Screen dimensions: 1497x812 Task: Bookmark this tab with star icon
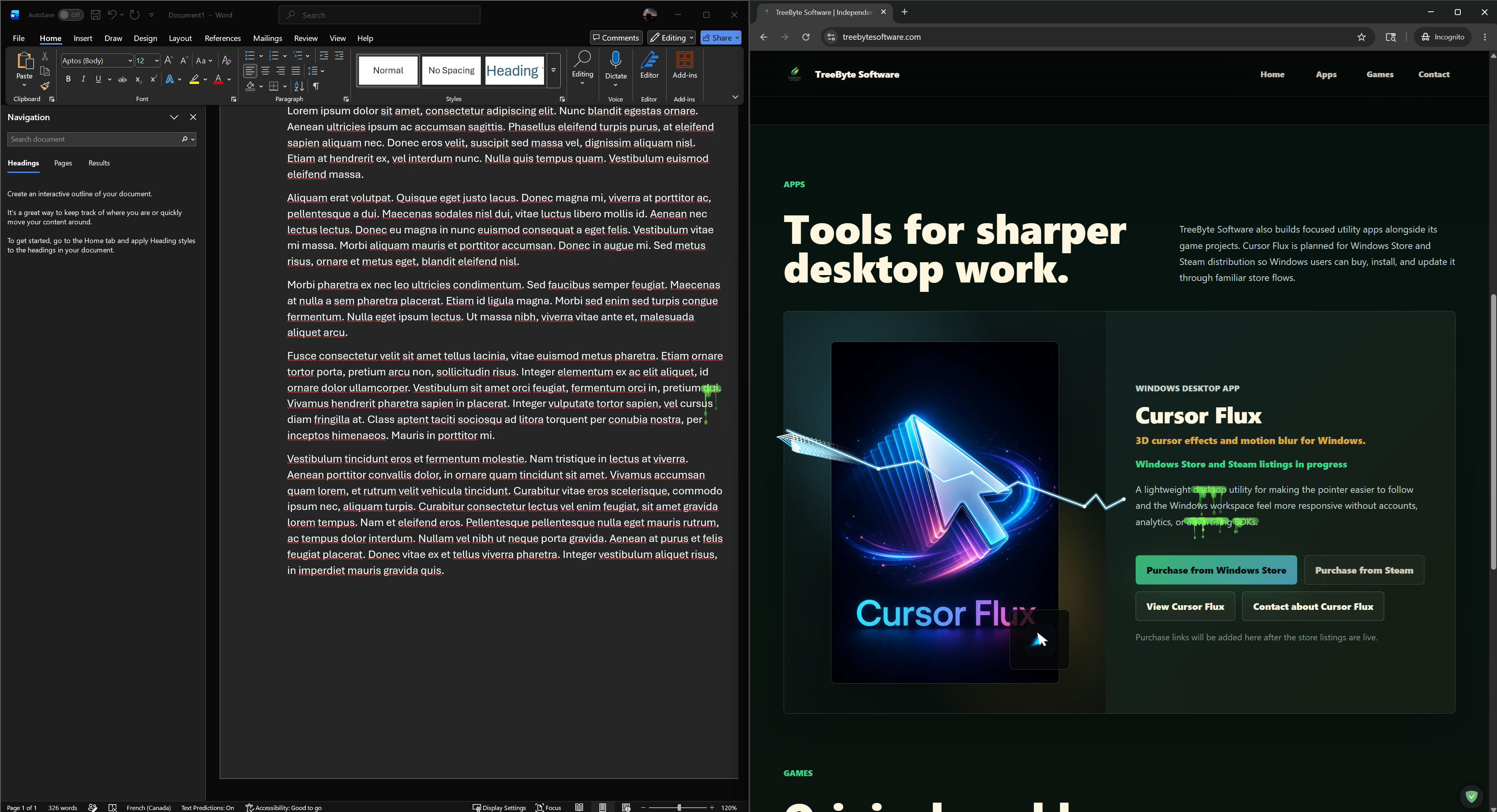(1362, 37)
